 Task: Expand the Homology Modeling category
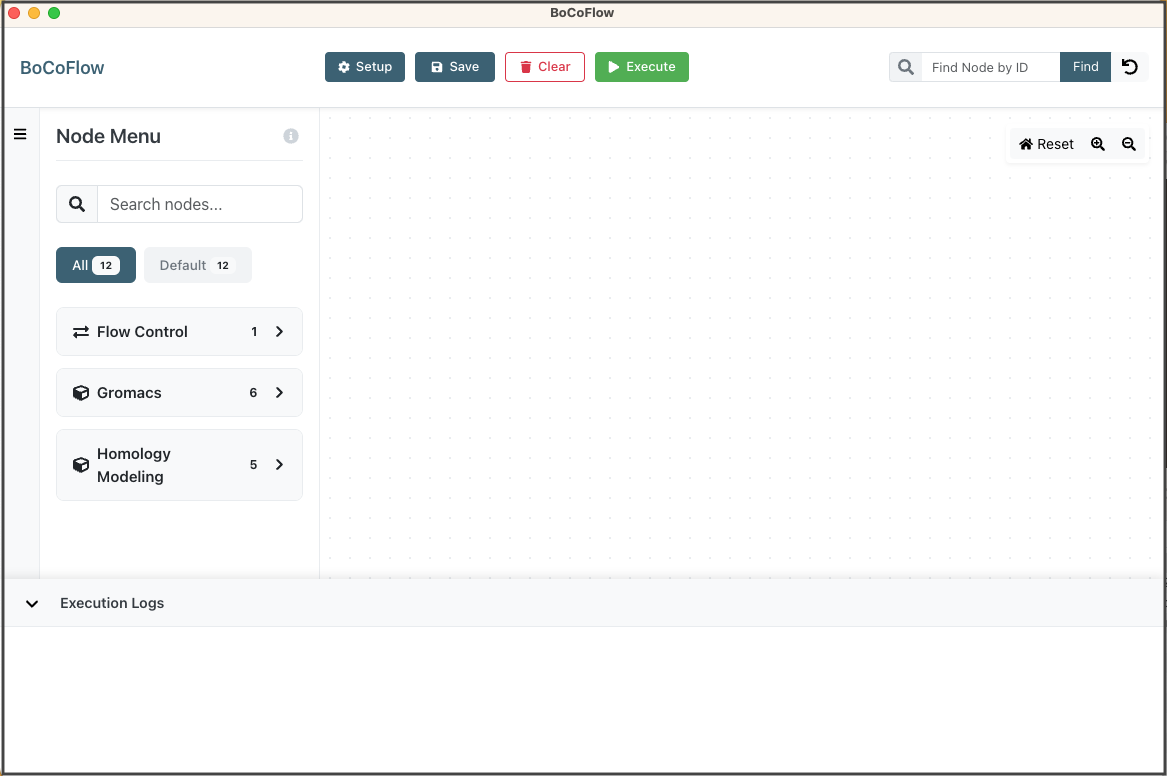[x=179, y=465]
